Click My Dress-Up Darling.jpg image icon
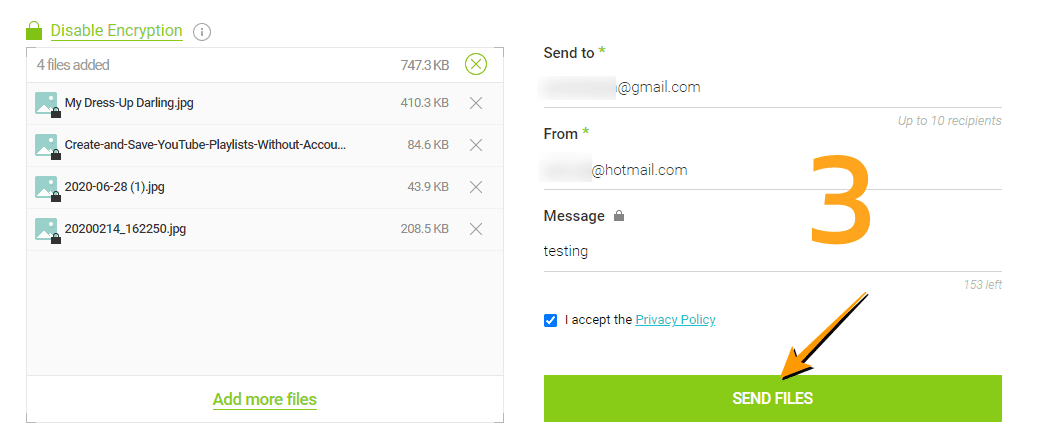This screenshot has height=442, width=1048. (x=47, y=103)
